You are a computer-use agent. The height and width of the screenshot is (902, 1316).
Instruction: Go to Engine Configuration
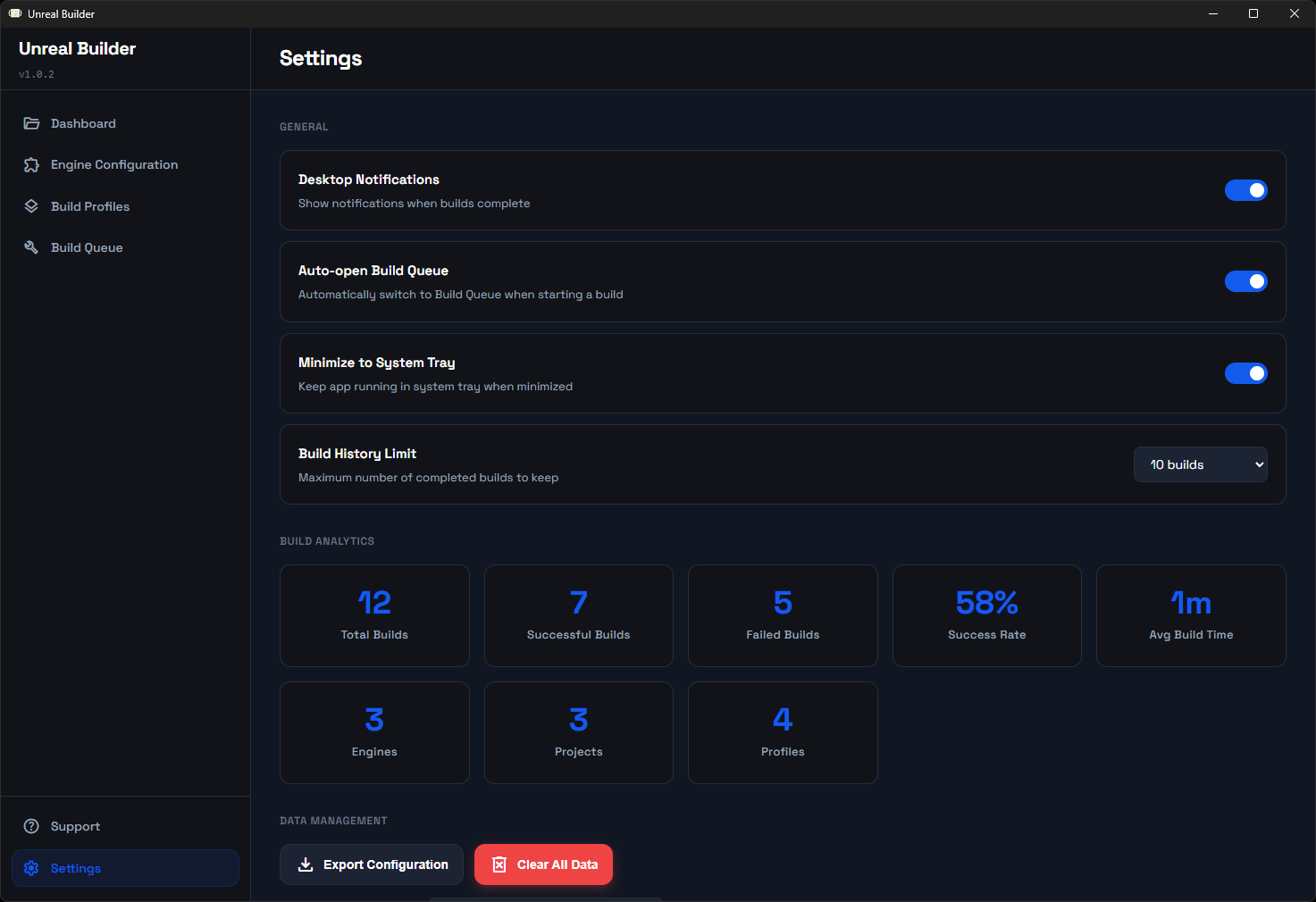point(125,164)
